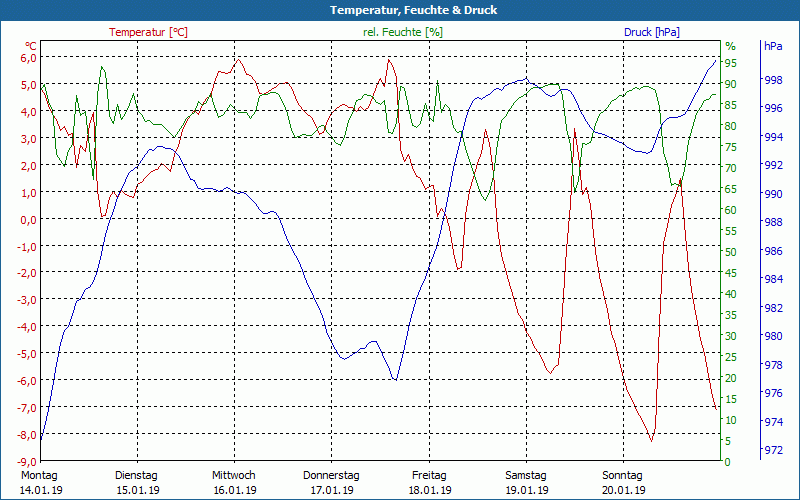Click the '50' humidity axis value

731,252
